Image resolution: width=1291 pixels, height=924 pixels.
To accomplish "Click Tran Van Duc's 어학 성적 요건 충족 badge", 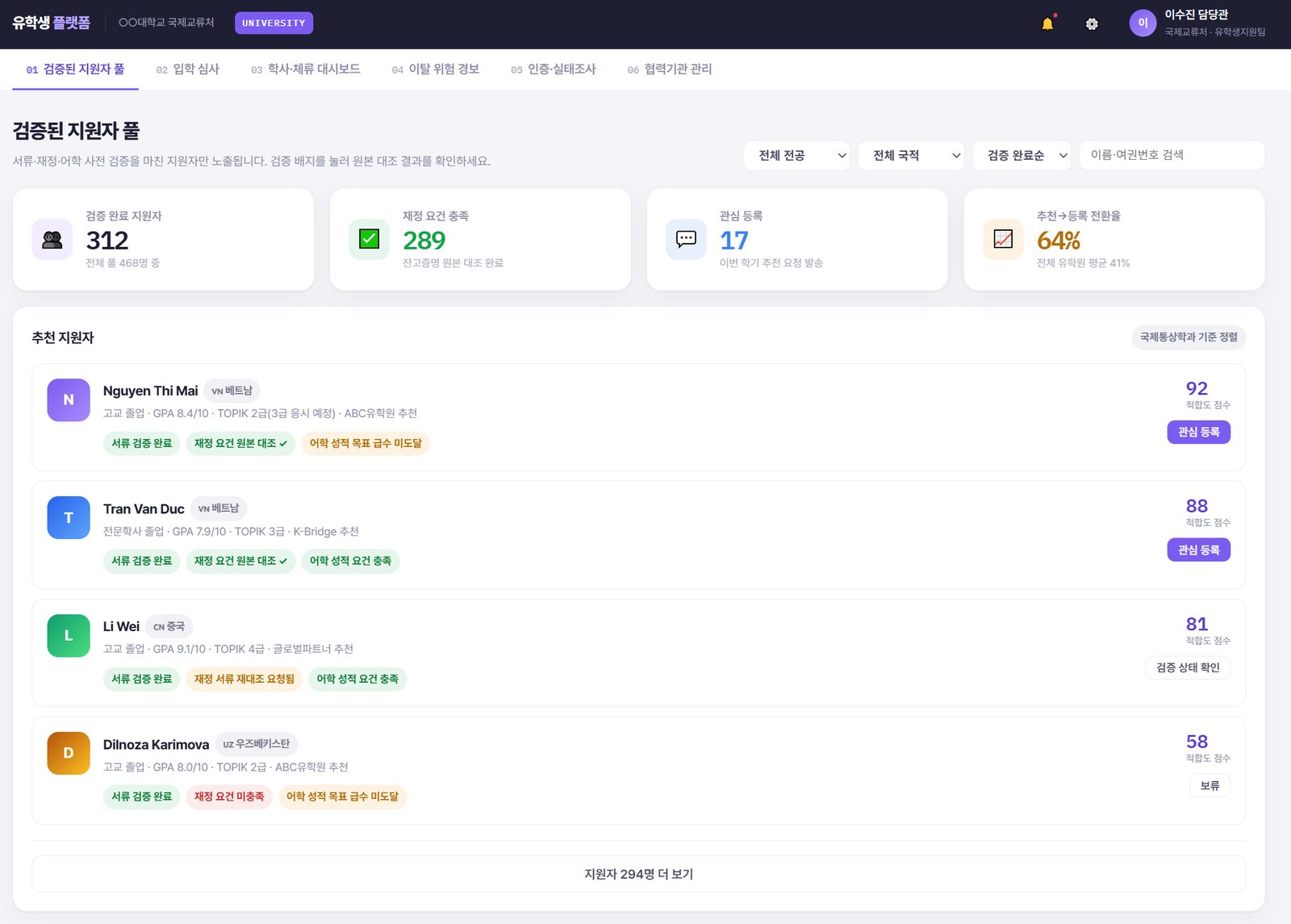I will pos(351,562).
